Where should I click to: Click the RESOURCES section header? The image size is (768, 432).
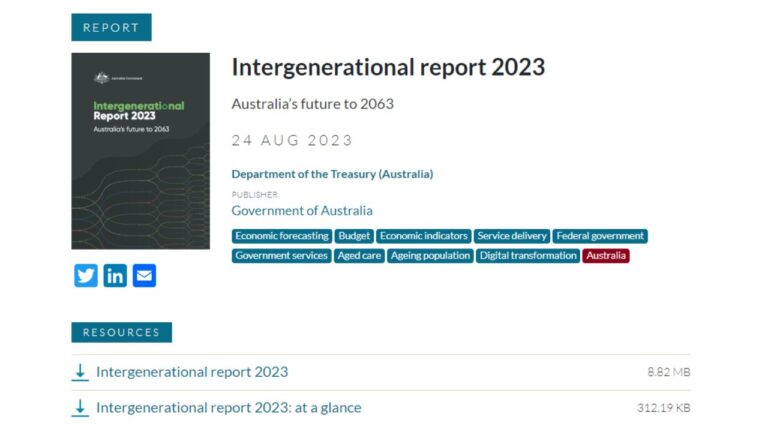tap(121, 333)
